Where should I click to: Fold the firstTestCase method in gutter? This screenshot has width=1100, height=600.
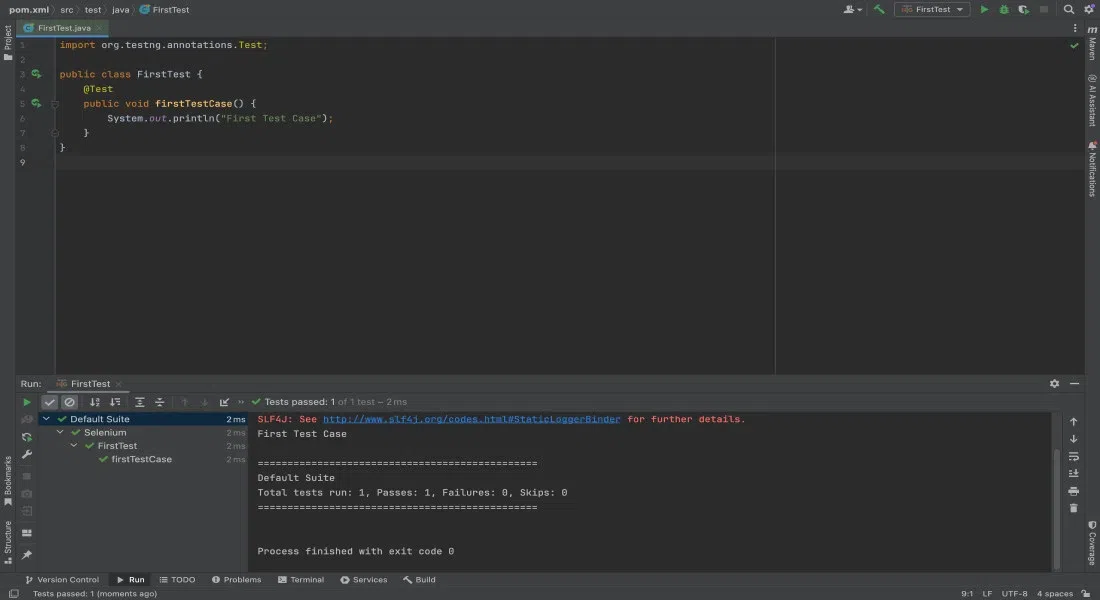click(55, 104)
